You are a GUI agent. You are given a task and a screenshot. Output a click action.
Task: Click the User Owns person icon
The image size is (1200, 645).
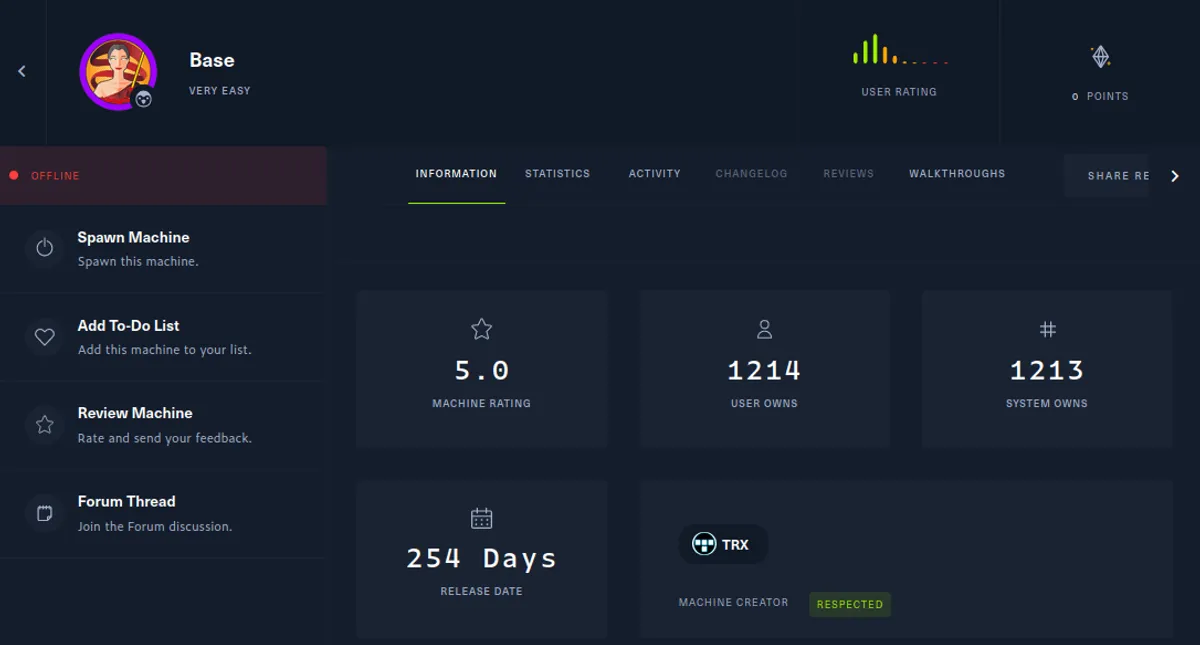click(x=764, y=328)
